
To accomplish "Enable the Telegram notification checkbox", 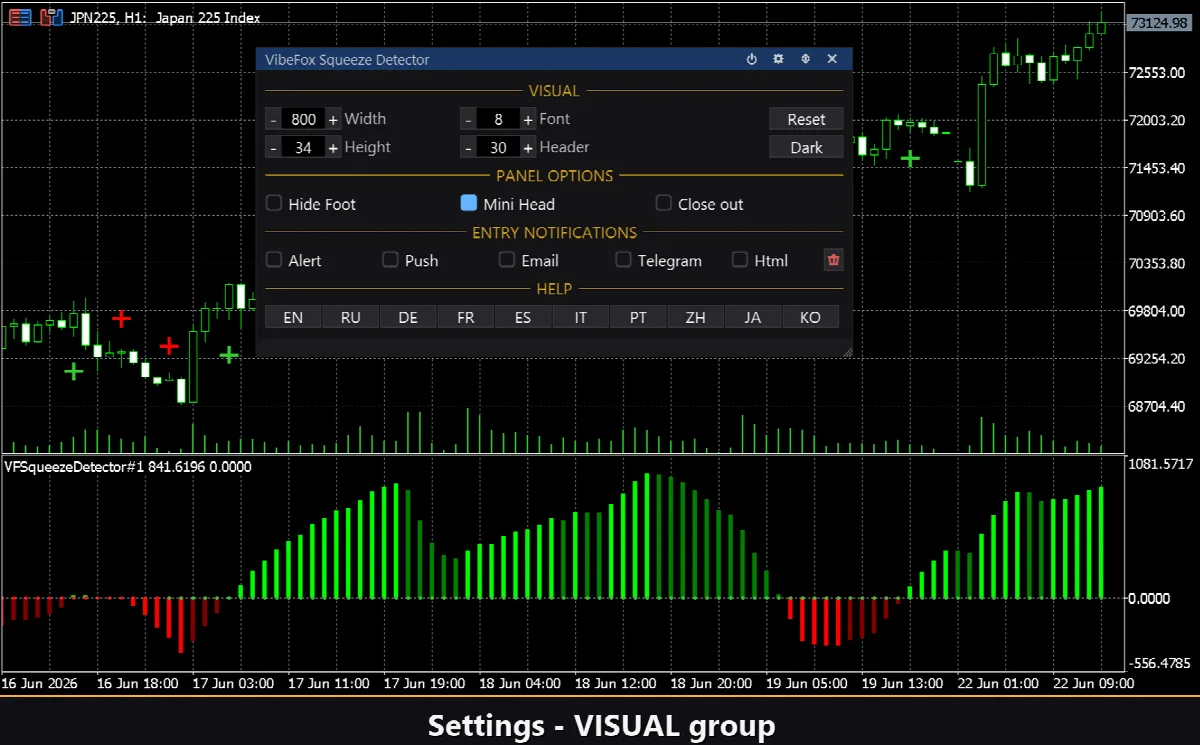I will [x=623, y=260].
